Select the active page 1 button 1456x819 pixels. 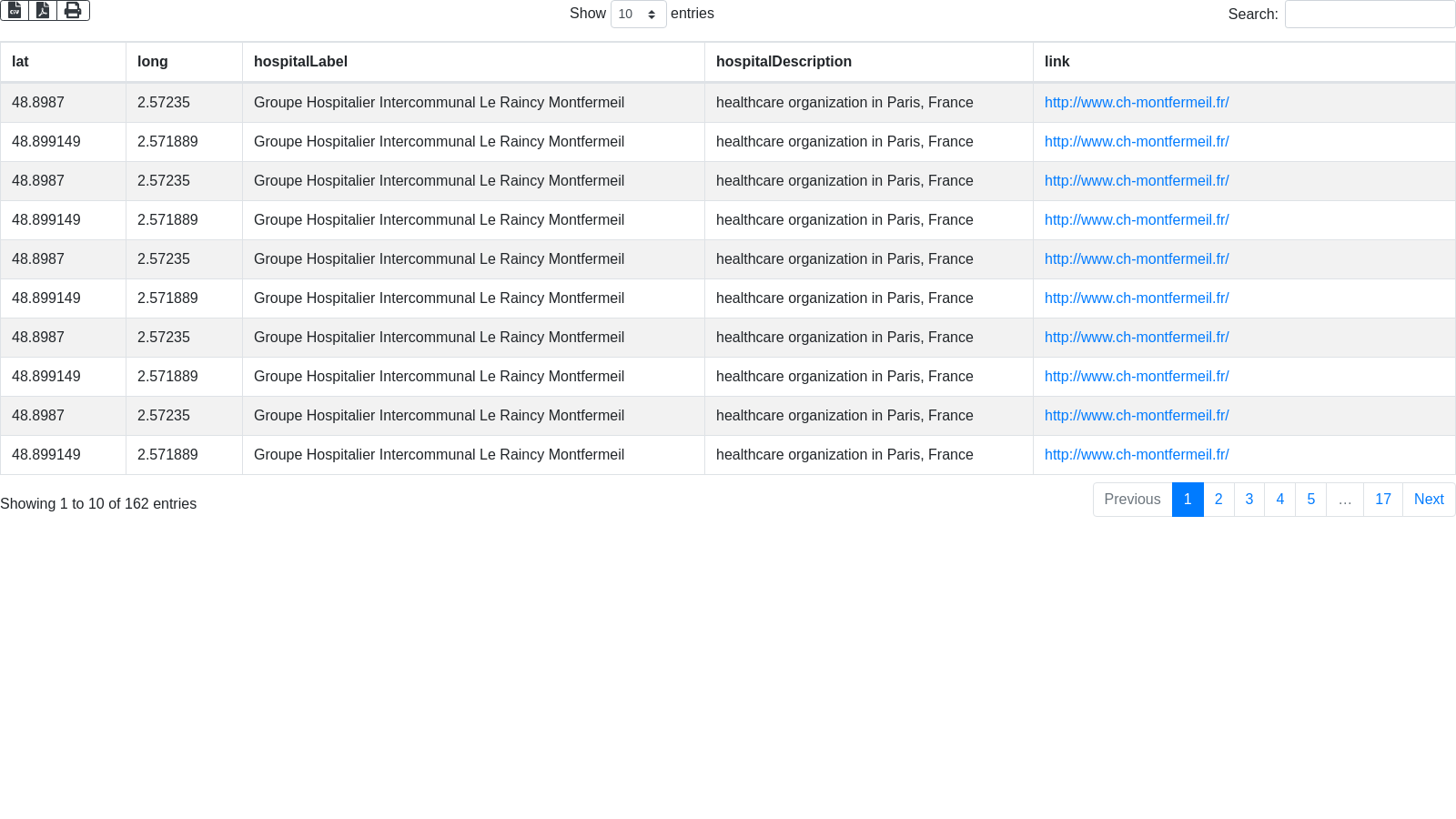[1188, 500]
